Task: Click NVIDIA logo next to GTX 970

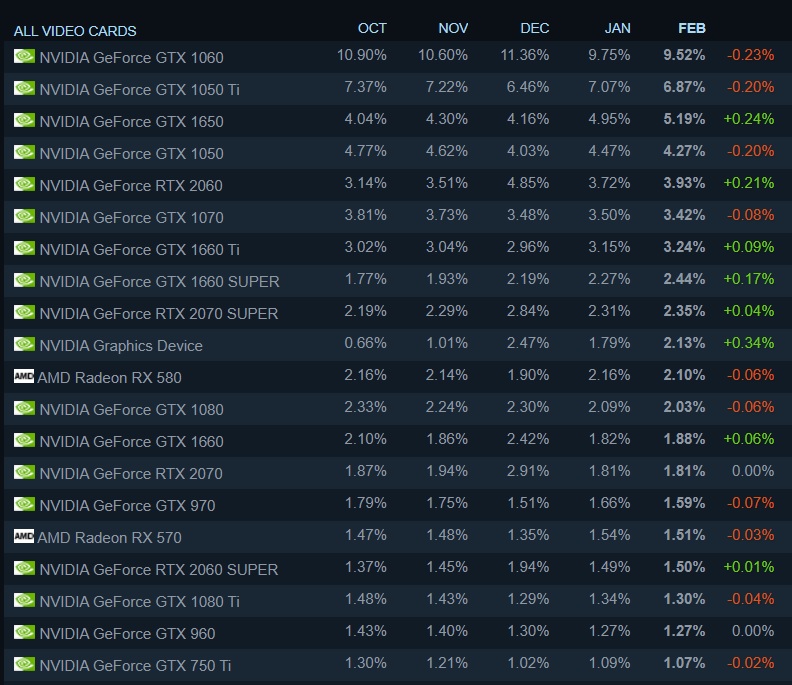Action: [x=24, y=504]
